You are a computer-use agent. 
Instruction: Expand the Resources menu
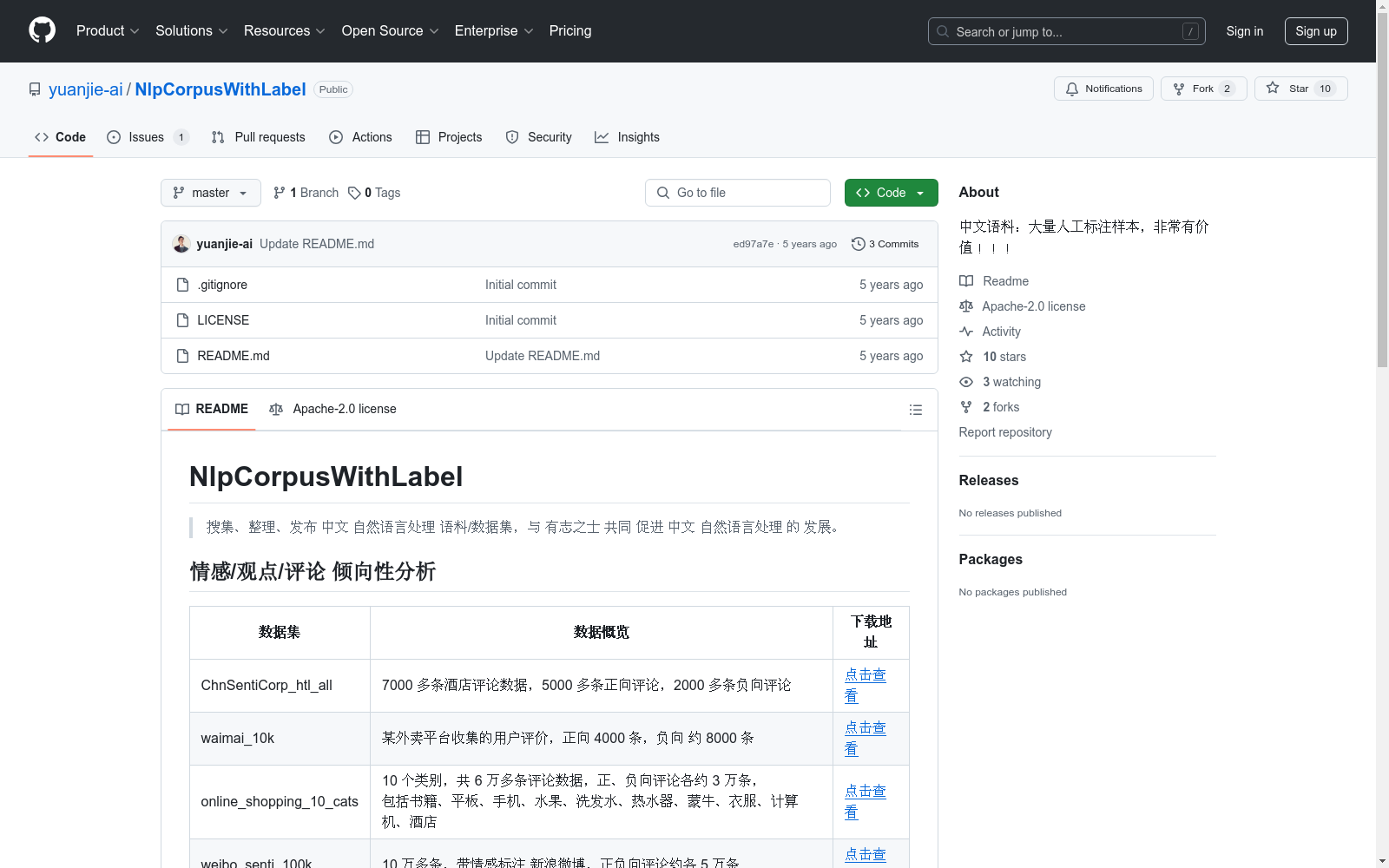pyautogui.click(x=284, y=30)
